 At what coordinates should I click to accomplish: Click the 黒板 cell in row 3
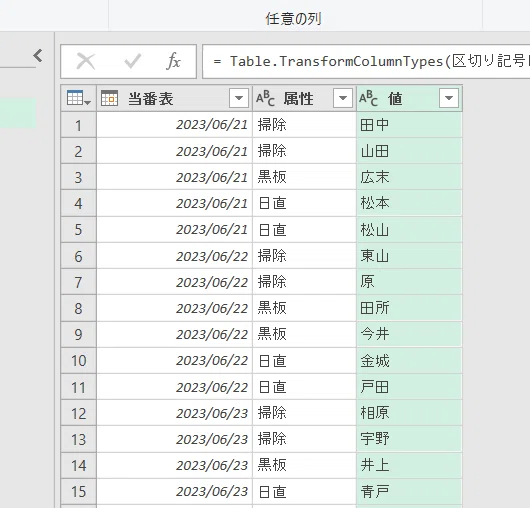tap(305, 177)
